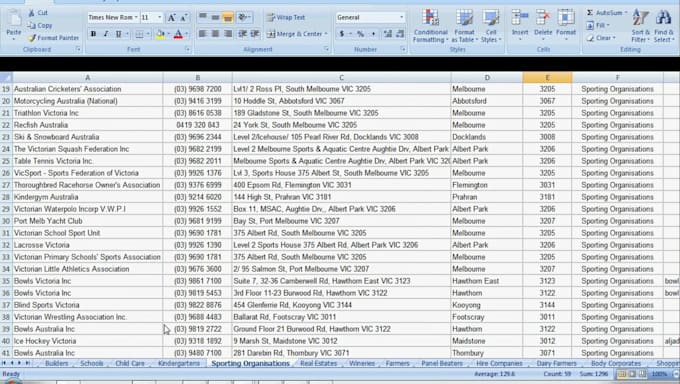680x384 pixels.
Task: Open the Clipboard dialog launcher
Action: pos(78,49)
